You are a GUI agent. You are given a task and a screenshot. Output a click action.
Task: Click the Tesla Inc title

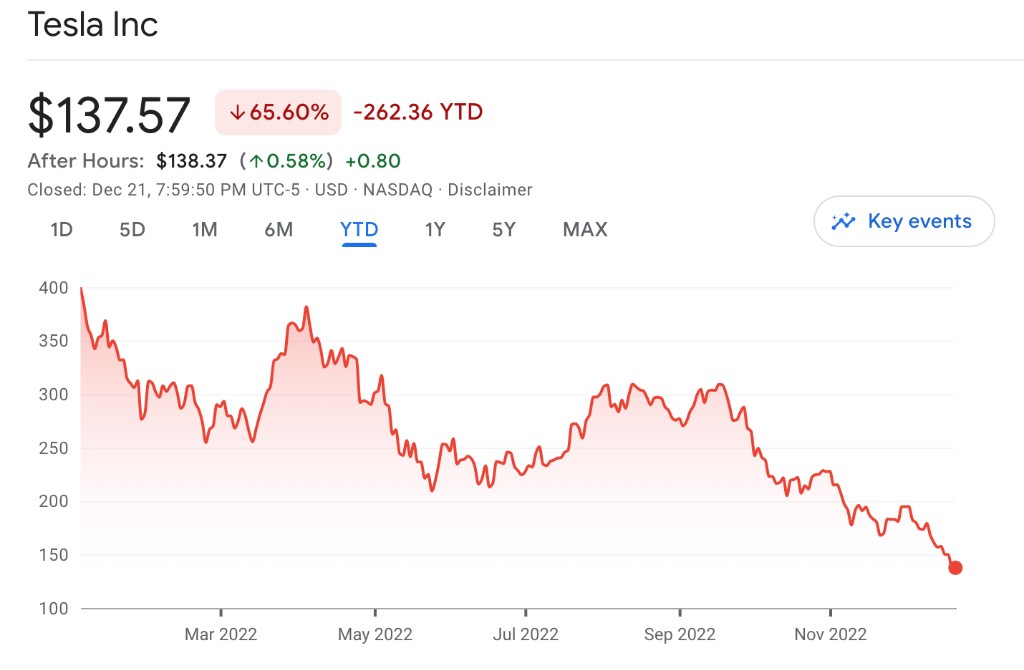tap(93, 24)
